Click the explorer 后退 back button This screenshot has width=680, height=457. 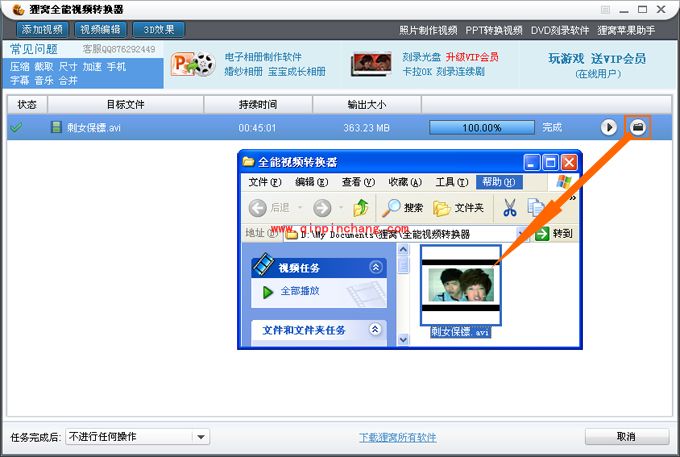[269, 208]
